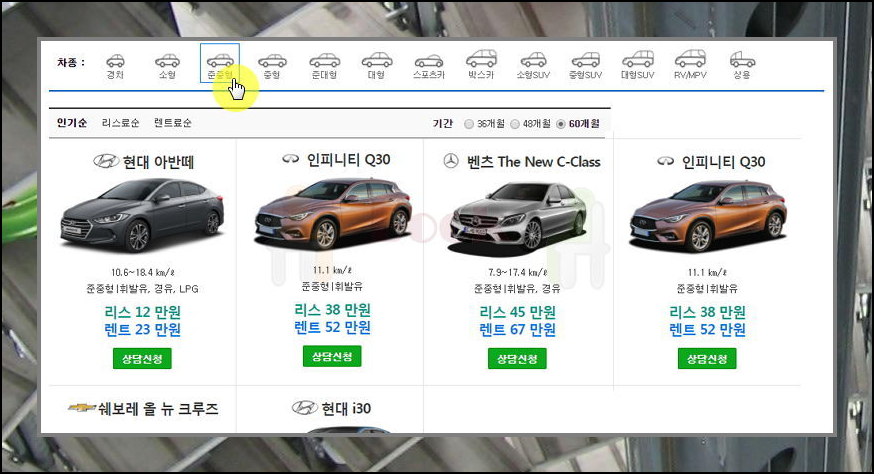Click the Chevrolet logo beside 쉐보레 올 뉴 크루즈
This screenshot has width=874, height=474.
[x=82, y=408]
